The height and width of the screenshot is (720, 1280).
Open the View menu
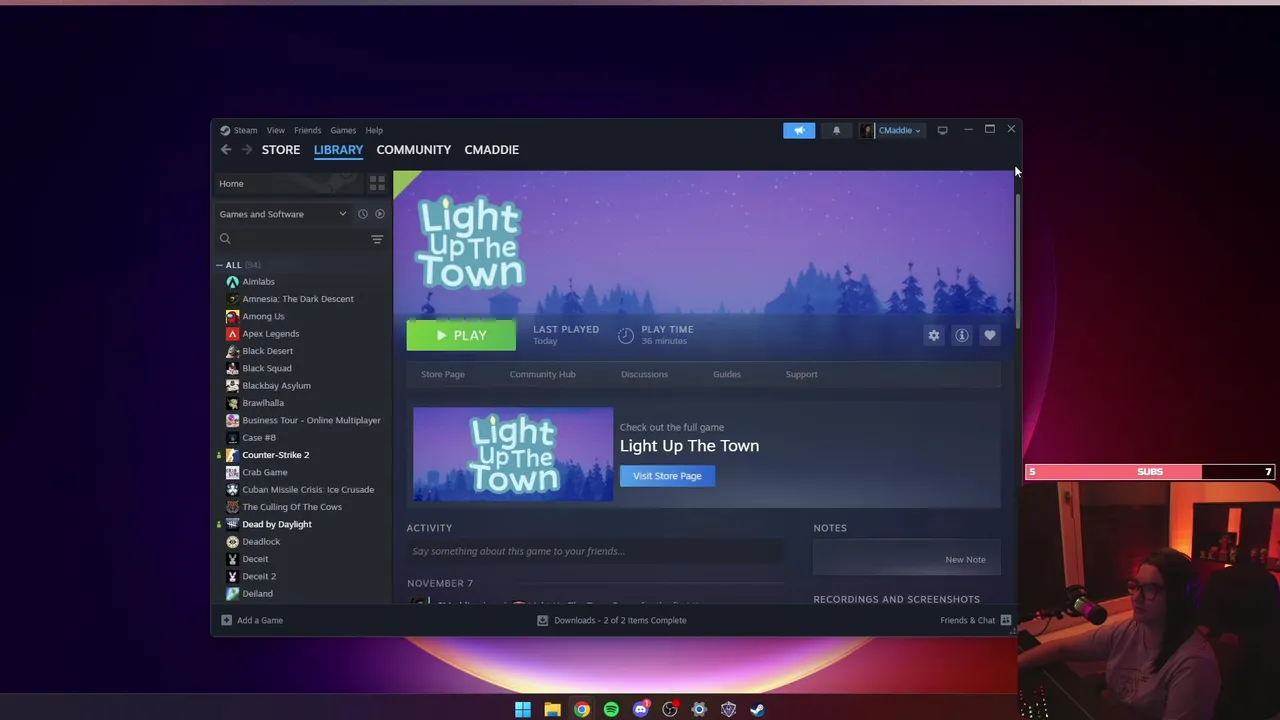[275, 130]
